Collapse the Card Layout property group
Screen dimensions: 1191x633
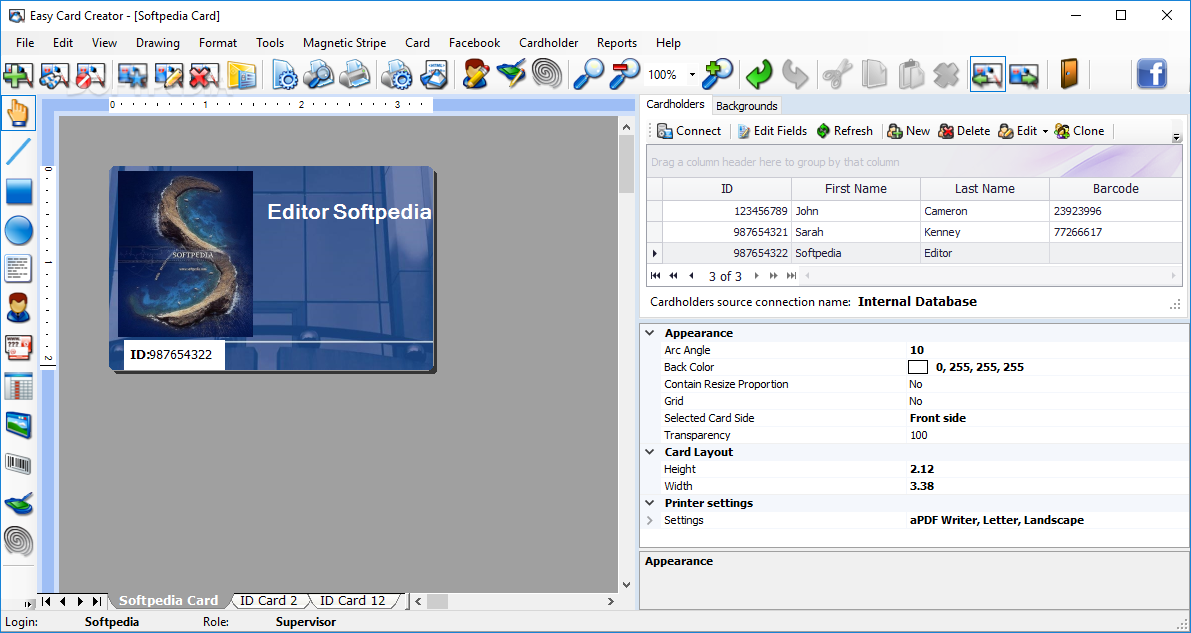pos(649,452)
